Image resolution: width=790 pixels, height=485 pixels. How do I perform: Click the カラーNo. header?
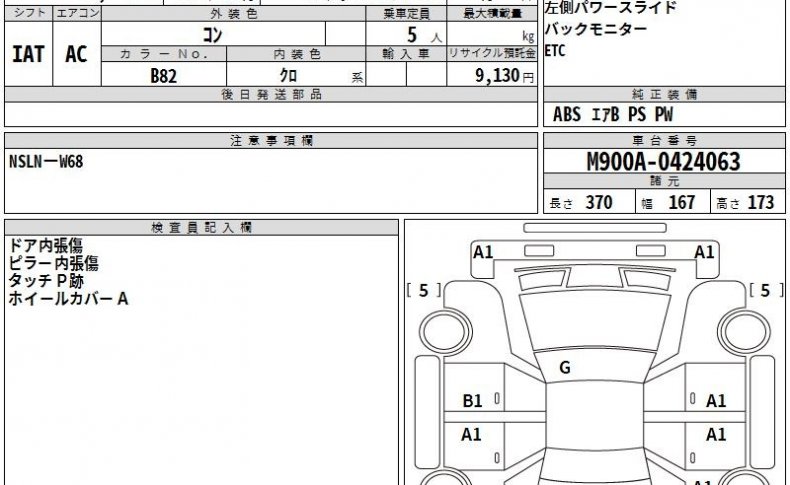(164, 54)
